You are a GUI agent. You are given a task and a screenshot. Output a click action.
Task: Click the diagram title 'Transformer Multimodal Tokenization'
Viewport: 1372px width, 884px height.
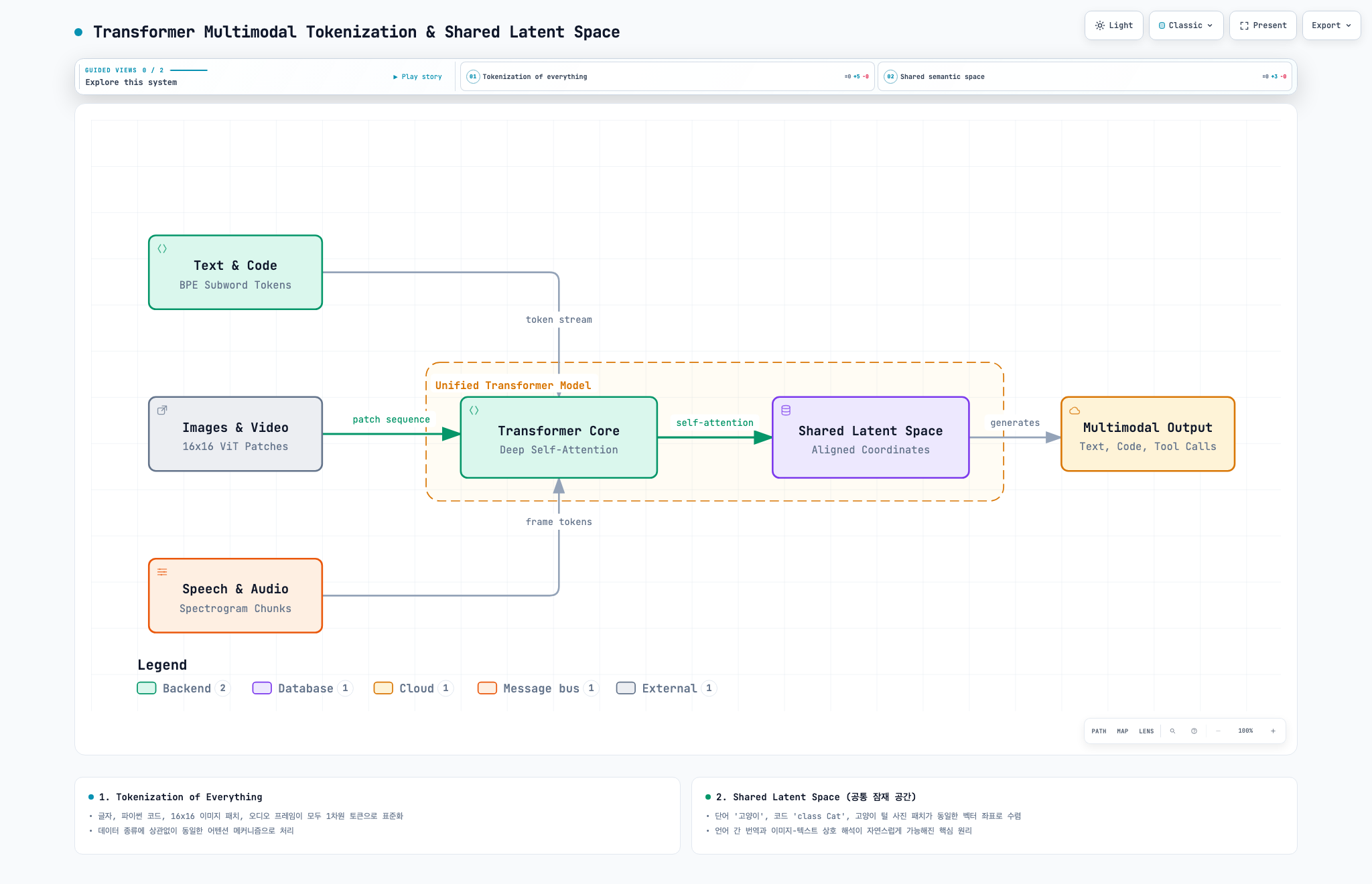356,32
